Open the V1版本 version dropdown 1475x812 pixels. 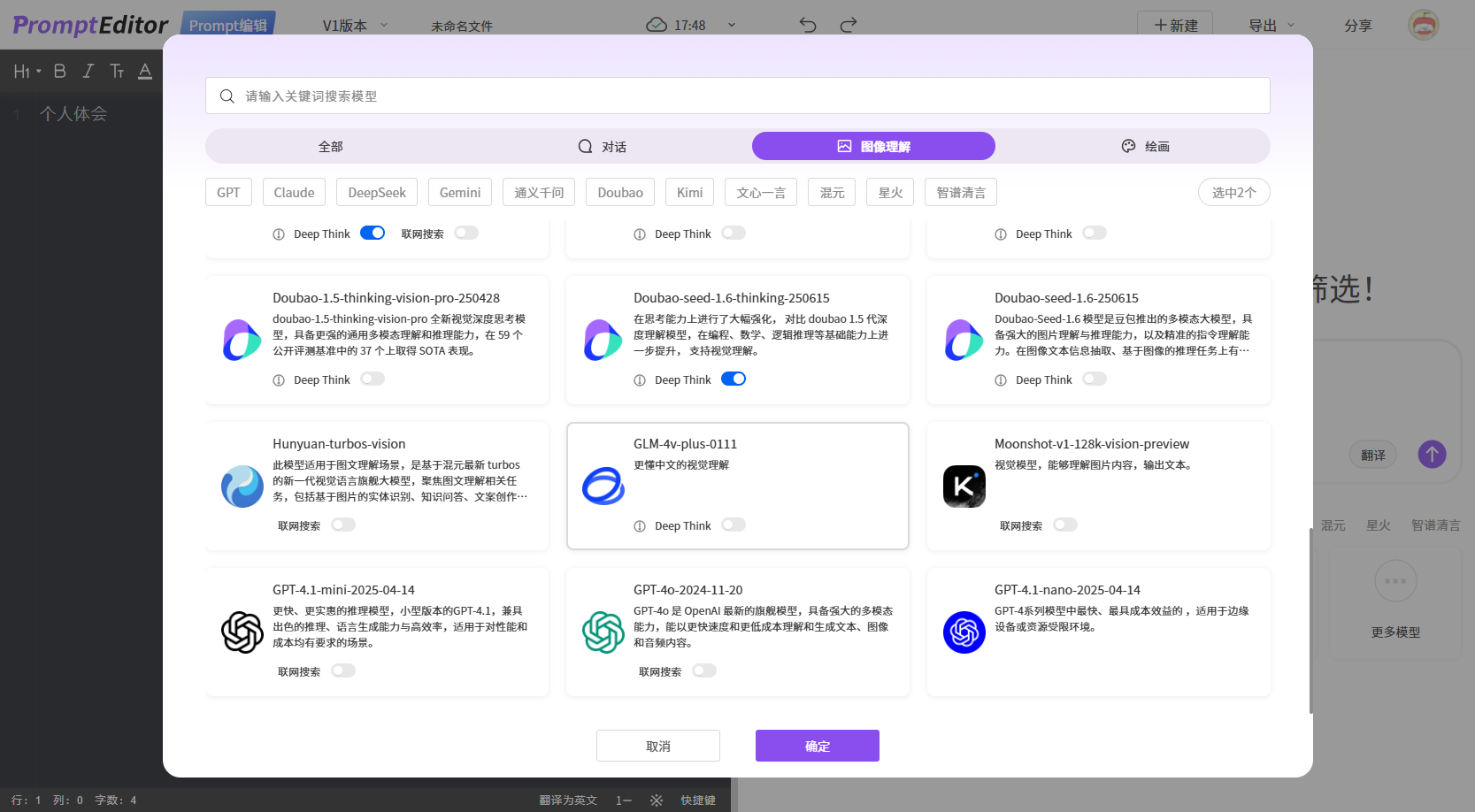(x=355, y=26)
